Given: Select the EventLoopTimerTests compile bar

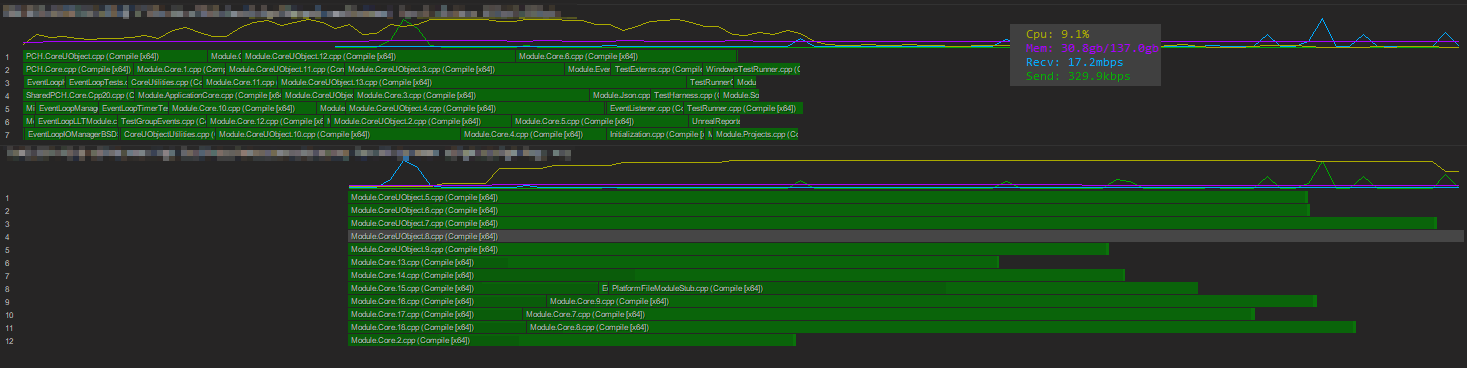Looking at the screenshot, I should coord(134,108).
